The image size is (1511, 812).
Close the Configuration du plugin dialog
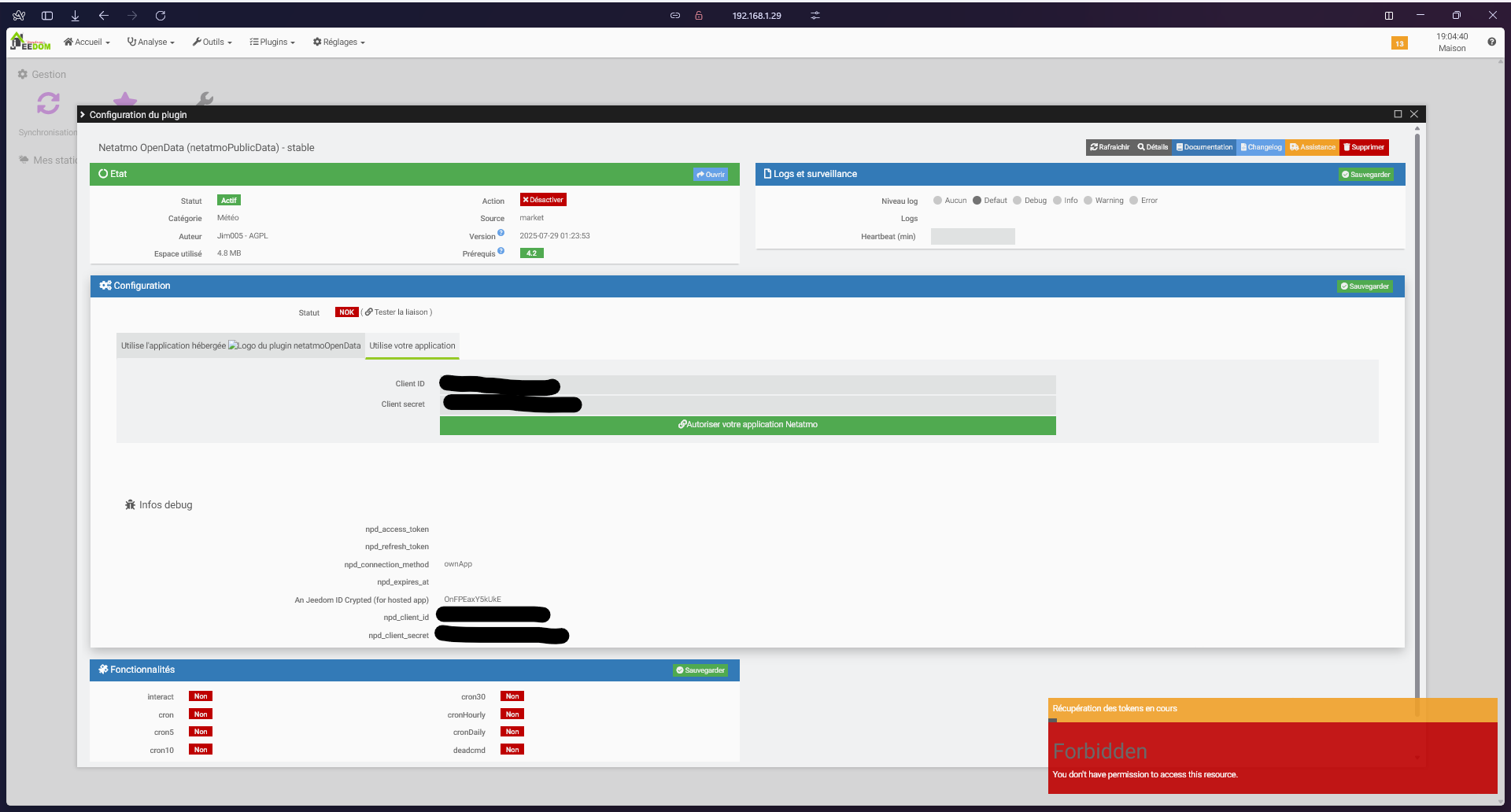(1414, 114)
